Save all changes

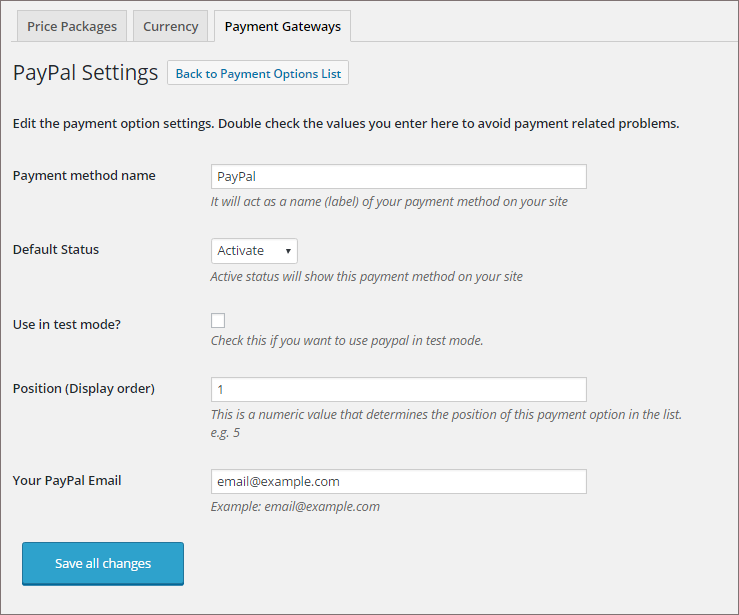[103, 564]
